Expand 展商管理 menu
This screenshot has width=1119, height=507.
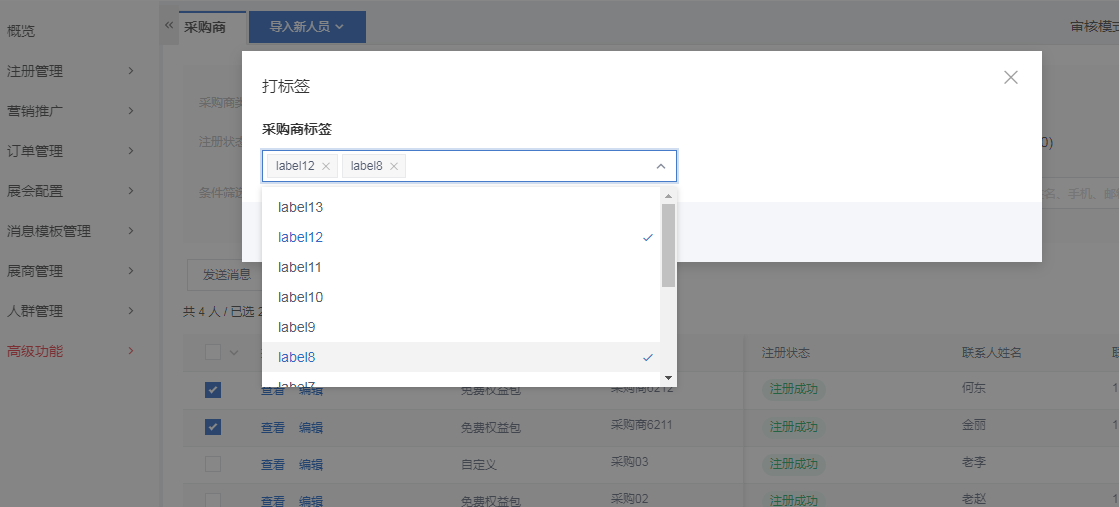[x=71, y=271]
